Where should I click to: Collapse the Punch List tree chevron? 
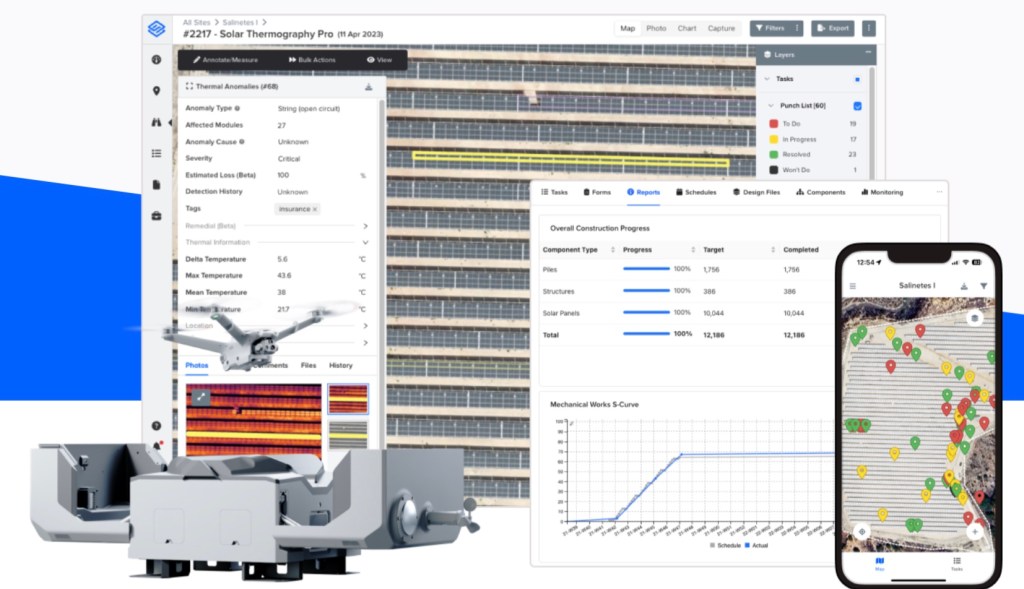[x=770, y=105]
